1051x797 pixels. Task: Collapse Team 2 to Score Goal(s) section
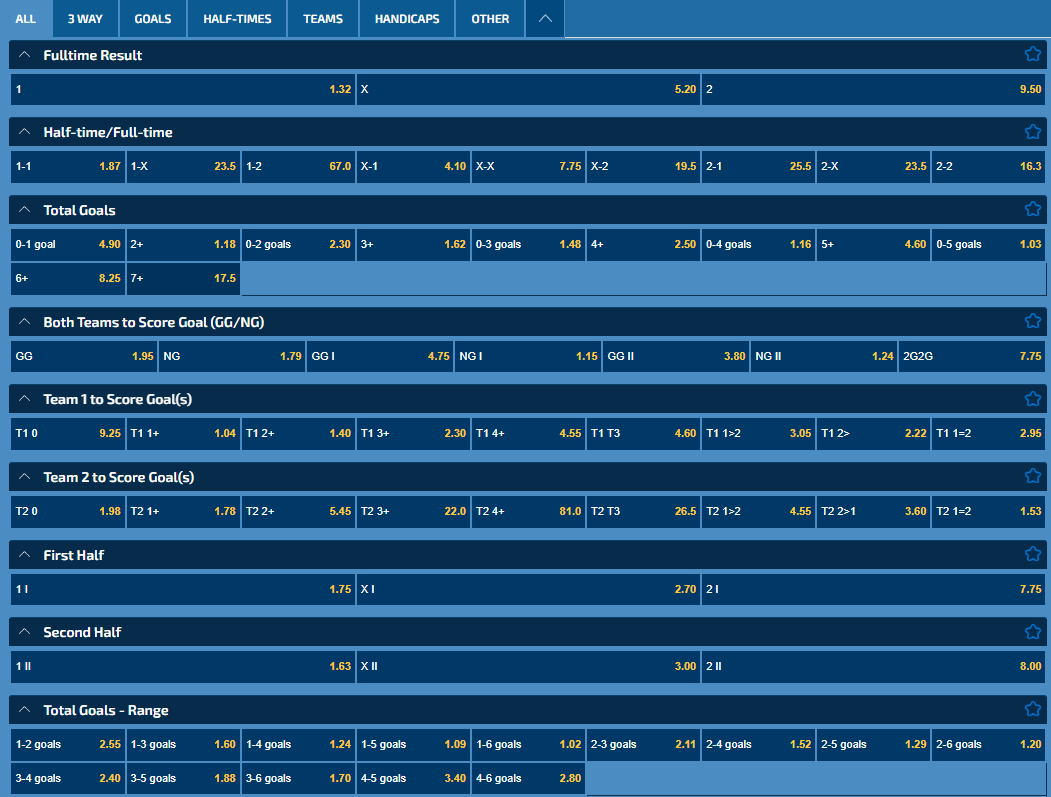(x=25, y=477)
